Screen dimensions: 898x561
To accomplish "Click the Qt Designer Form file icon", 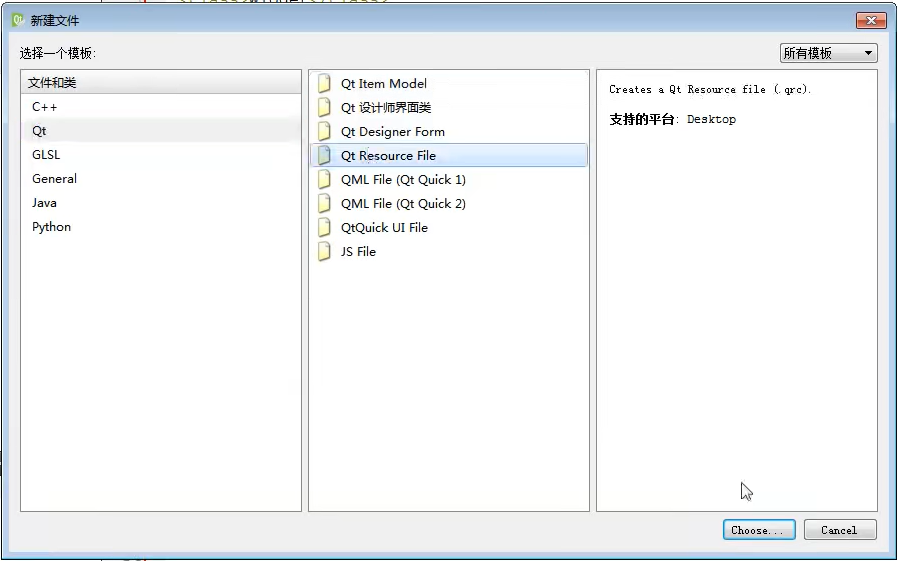I will (x=324, y=132).
